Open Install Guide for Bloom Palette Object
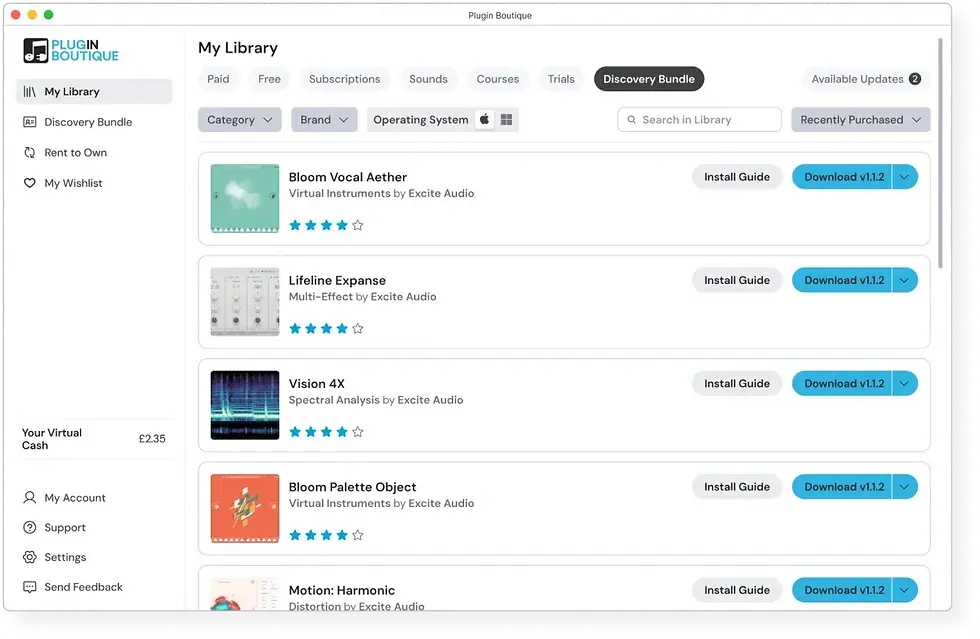Image resolution: width=980 pixels, height=639 pixels. pos(737,486)
